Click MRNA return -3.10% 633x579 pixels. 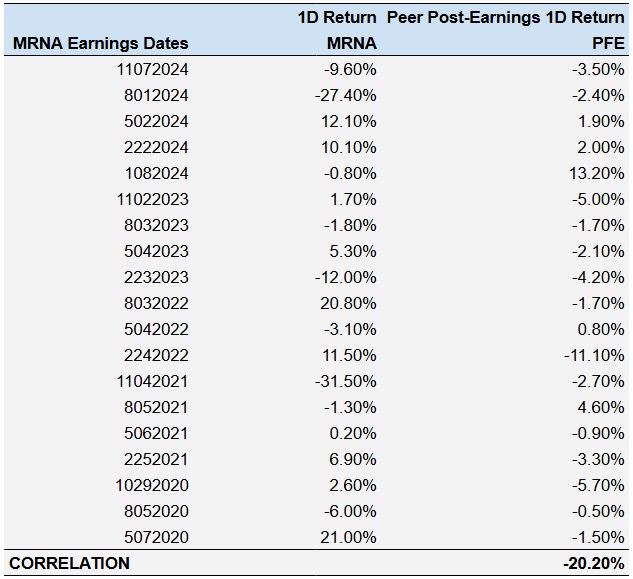pos(350,329)
